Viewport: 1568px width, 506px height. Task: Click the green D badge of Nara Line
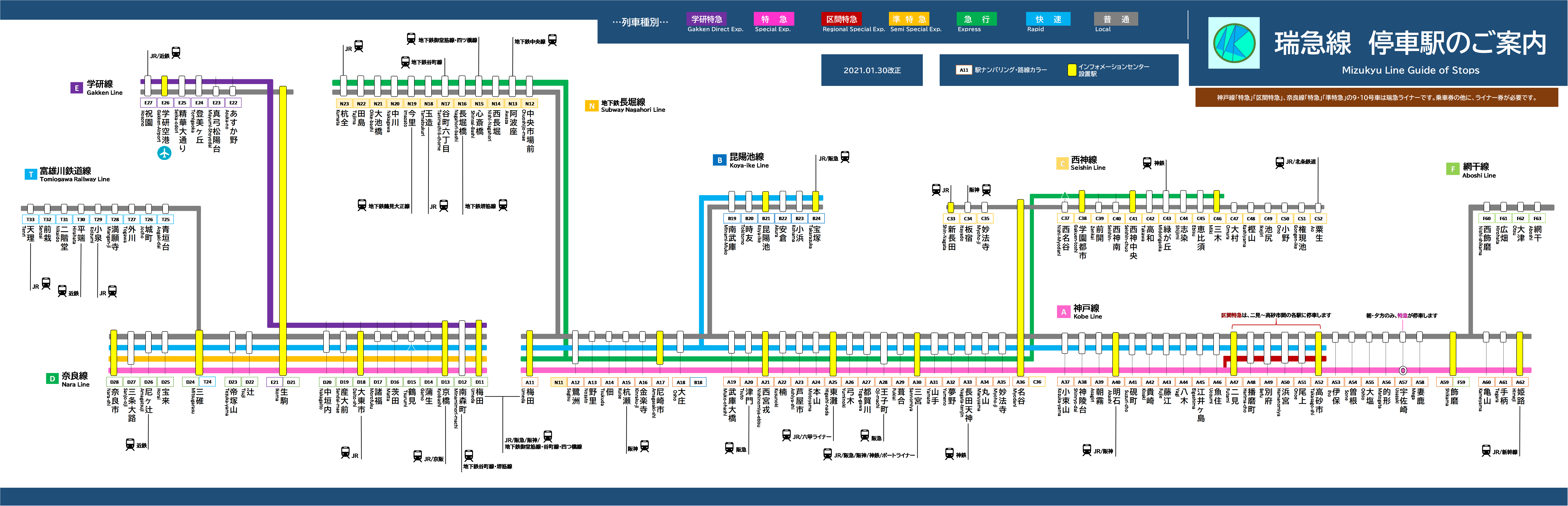pos(52,379)
